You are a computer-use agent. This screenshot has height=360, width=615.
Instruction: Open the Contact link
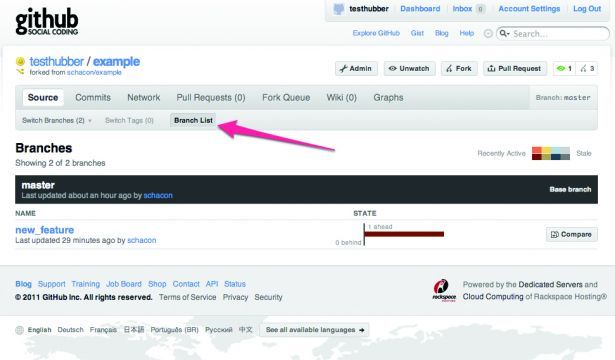click(186, 284)
